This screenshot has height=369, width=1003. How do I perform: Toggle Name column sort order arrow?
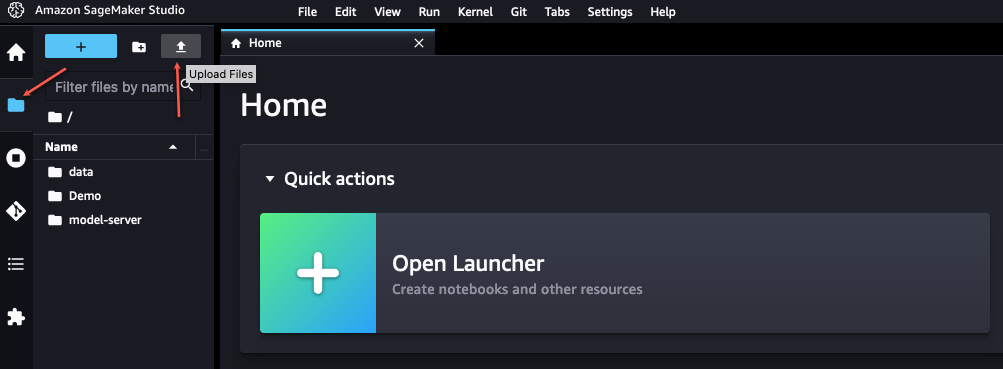tap(173, 147)
